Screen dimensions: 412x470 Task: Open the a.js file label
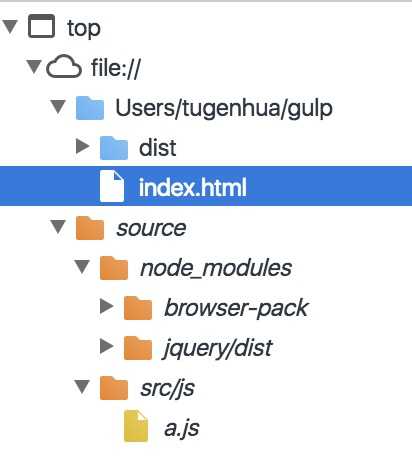182,428
